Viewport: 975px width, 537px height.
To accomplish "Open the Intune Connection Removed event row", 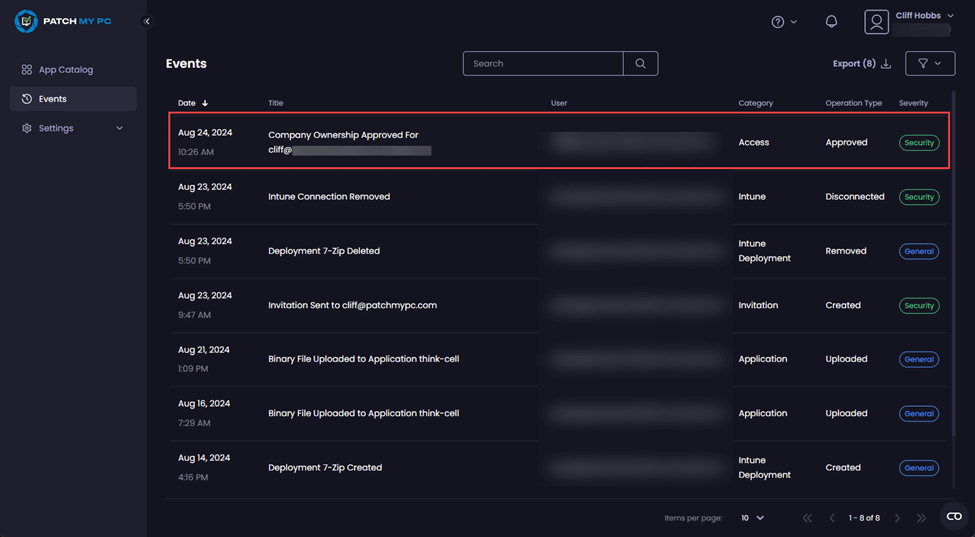I will tap(329, 197).
